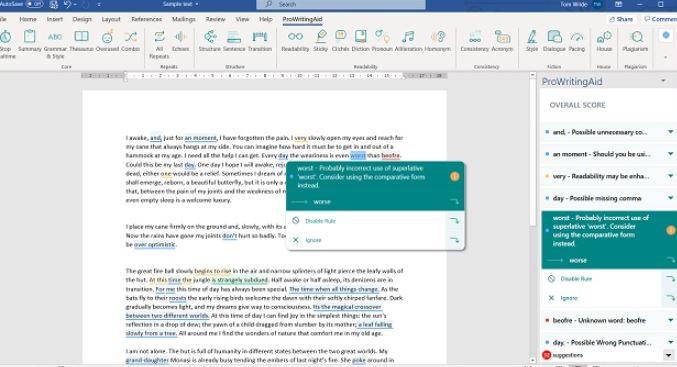Click the highlighted word 'worst' in document
Viewport: 677px width, 367px height.
click(358, 155)
